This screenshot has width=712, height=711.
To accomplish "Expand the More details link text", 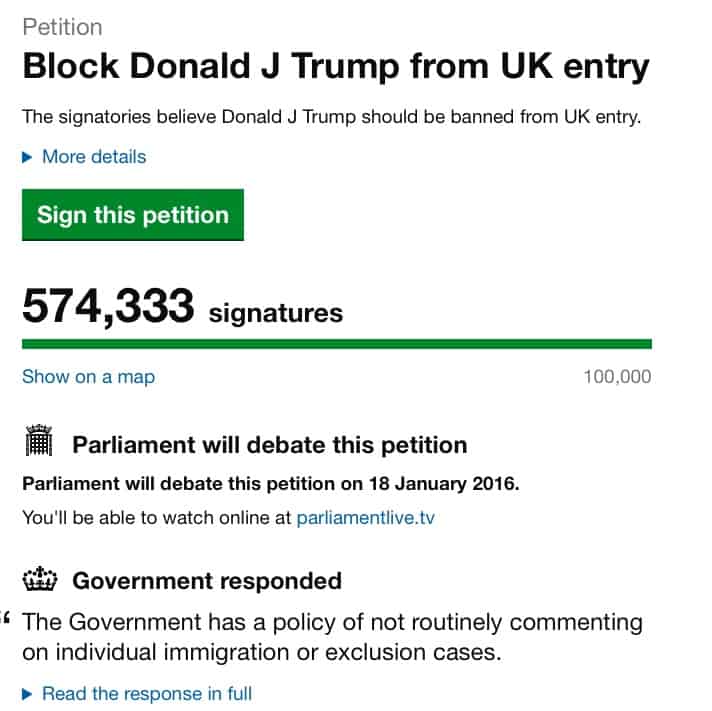I will [94, 157].
